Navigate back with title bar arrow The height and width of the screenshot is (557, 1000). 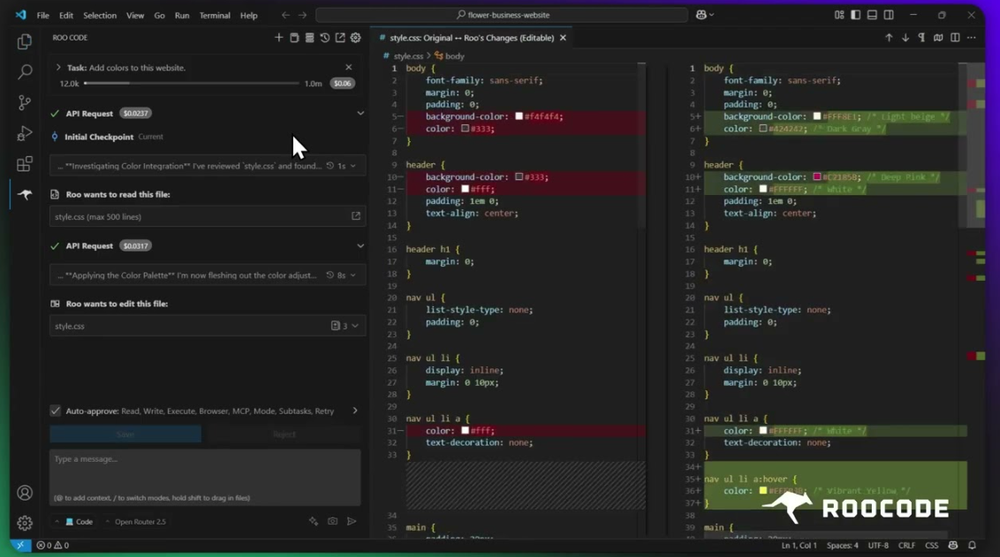point(285,15)
